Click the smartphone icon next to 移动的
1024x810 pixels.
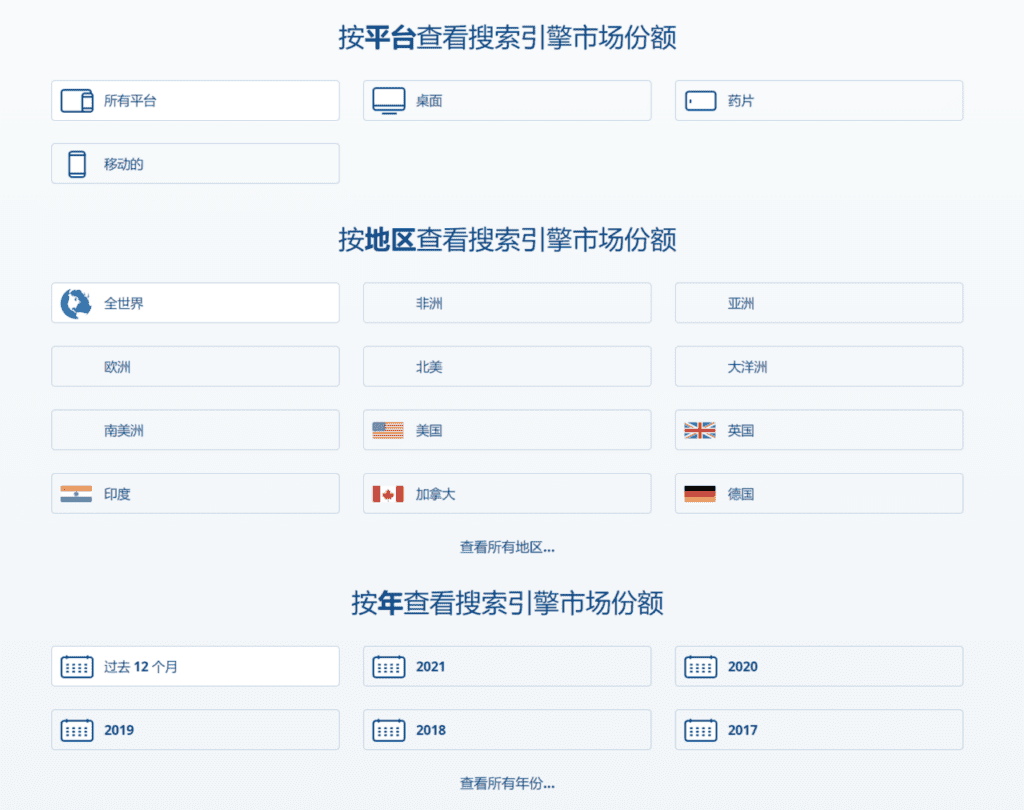click(77, 163)
